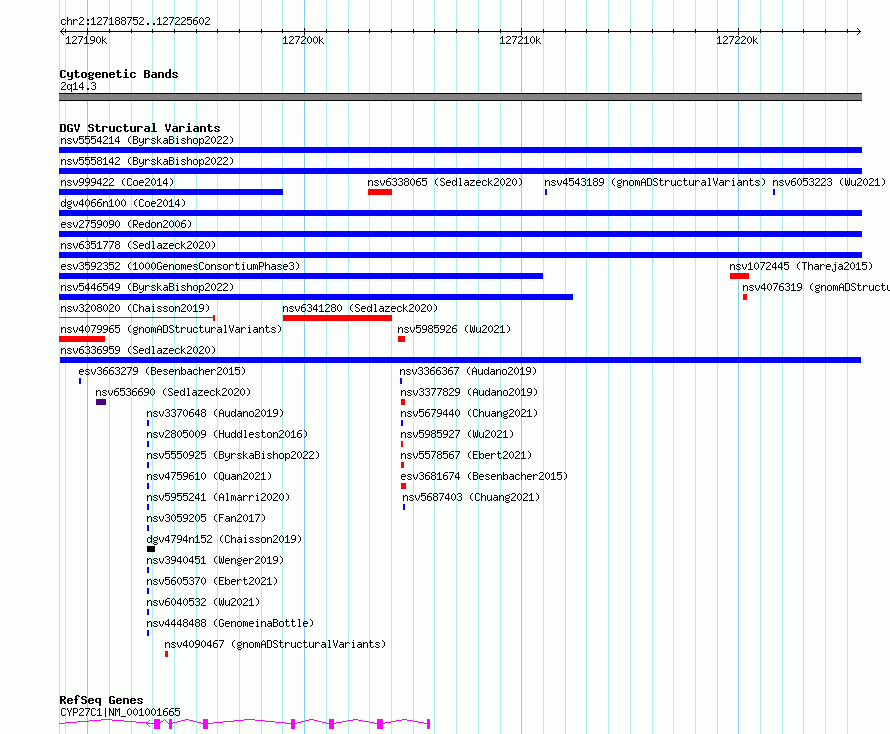Click the red bar under nsv6341280
The image size is (890, 734).
click(337, 318)
